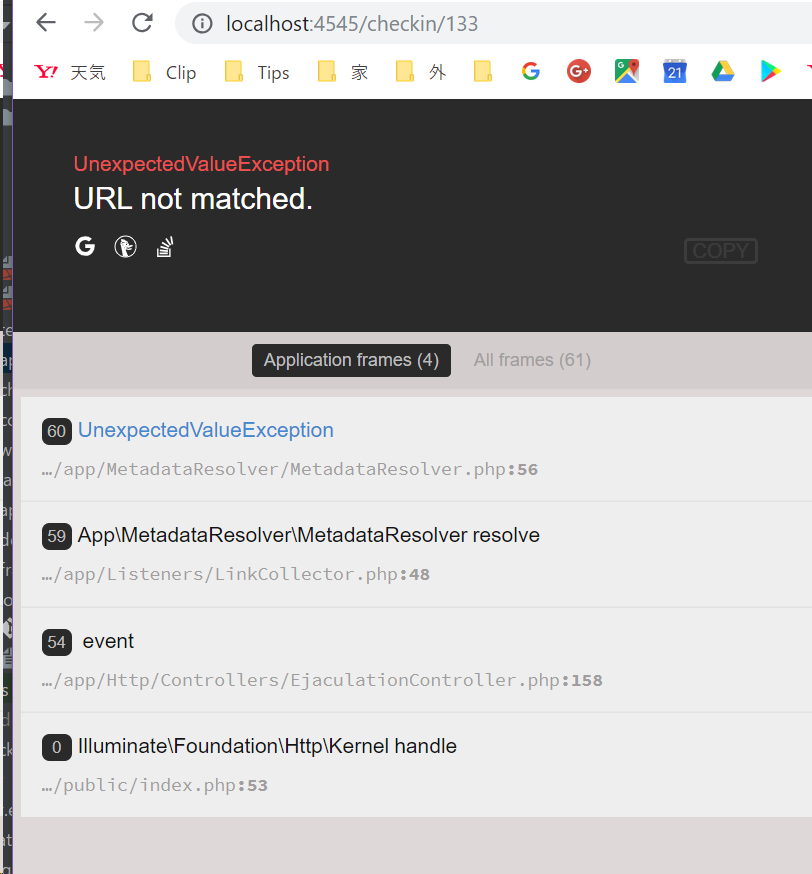This screenshot has height=874, width=812.
Task: Search the error on Google
Action: click(x=85, y=246)
